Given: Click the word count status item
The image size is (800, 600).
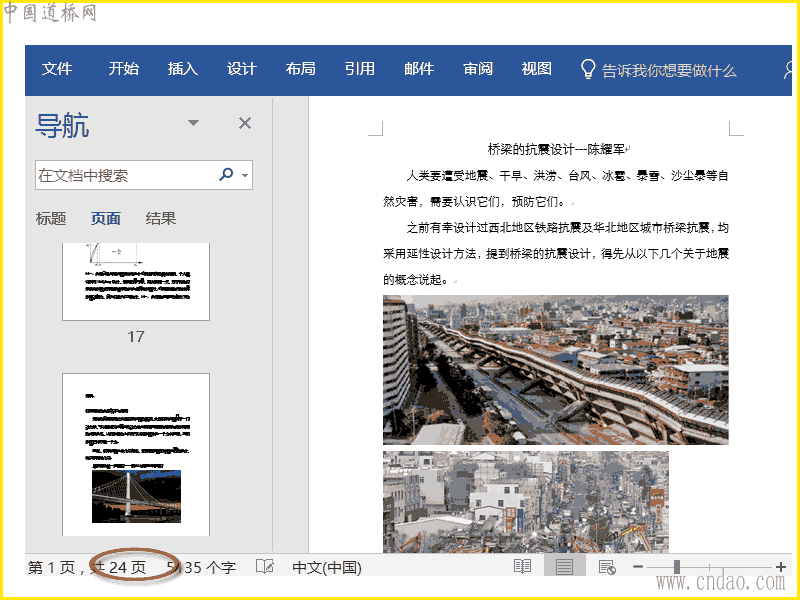Looking at the screenshot, I should pyautogui.click(x=201, y=567).
